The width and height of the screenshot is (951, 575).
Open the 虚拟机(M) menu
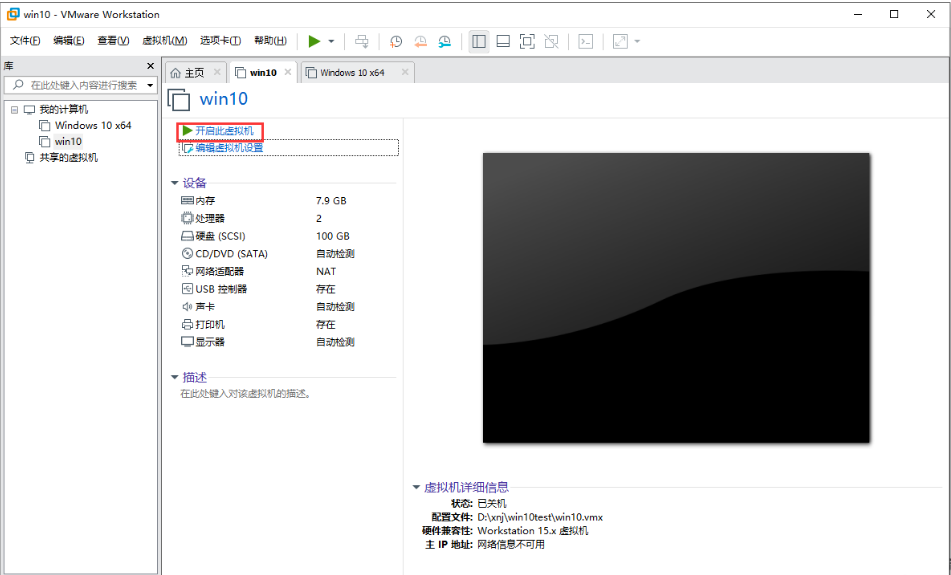[164, 41]
